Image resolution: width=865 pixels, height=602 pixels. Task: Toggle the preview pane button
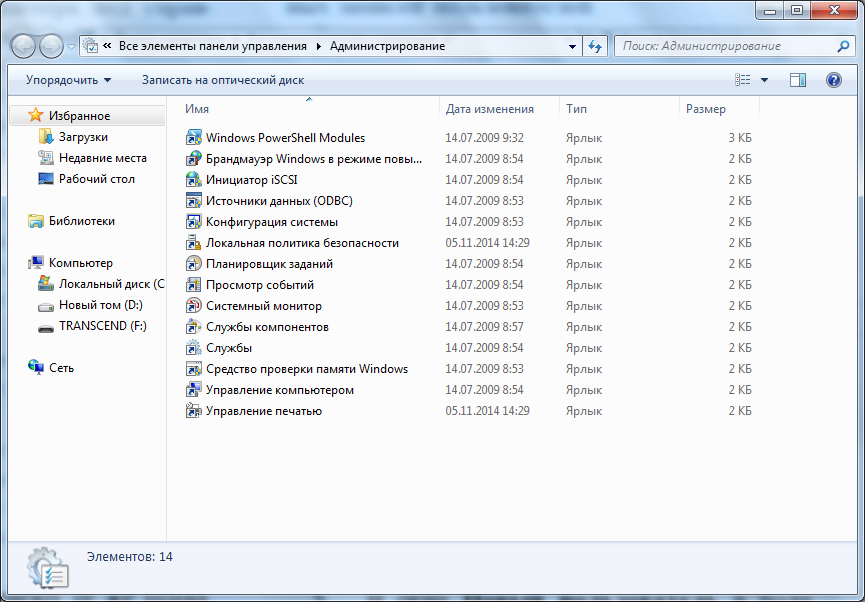coord(798,80)
